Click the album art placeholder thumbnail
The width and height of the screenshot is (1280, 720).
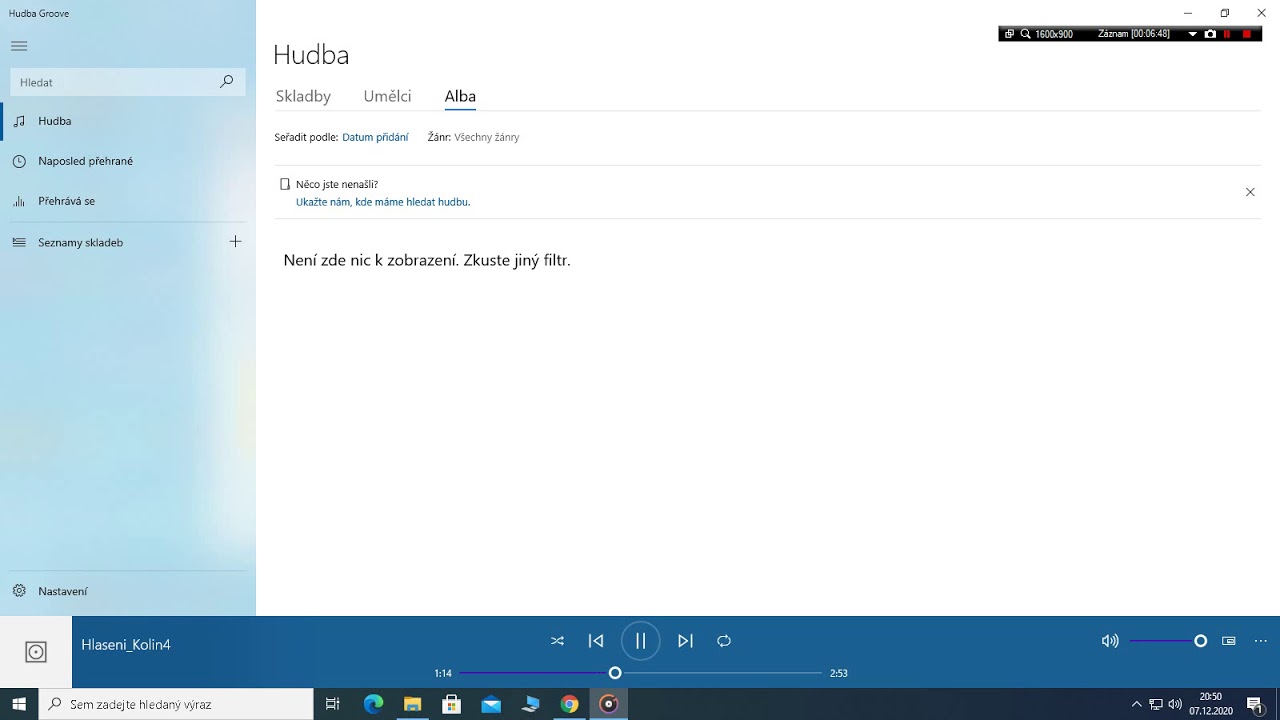pos(36,652)
